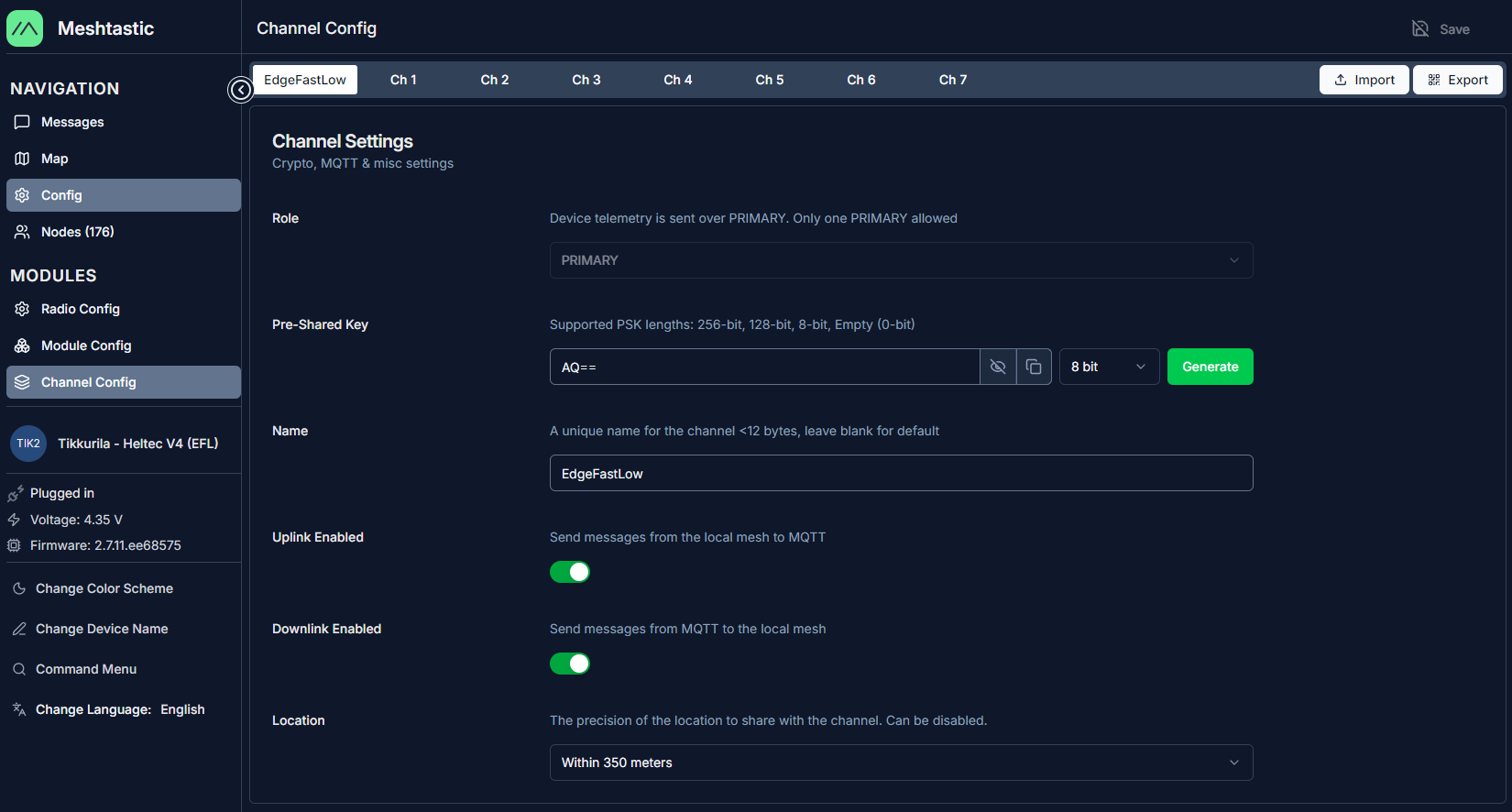Disable the Uplink Enabled switch

click(570, 572)
